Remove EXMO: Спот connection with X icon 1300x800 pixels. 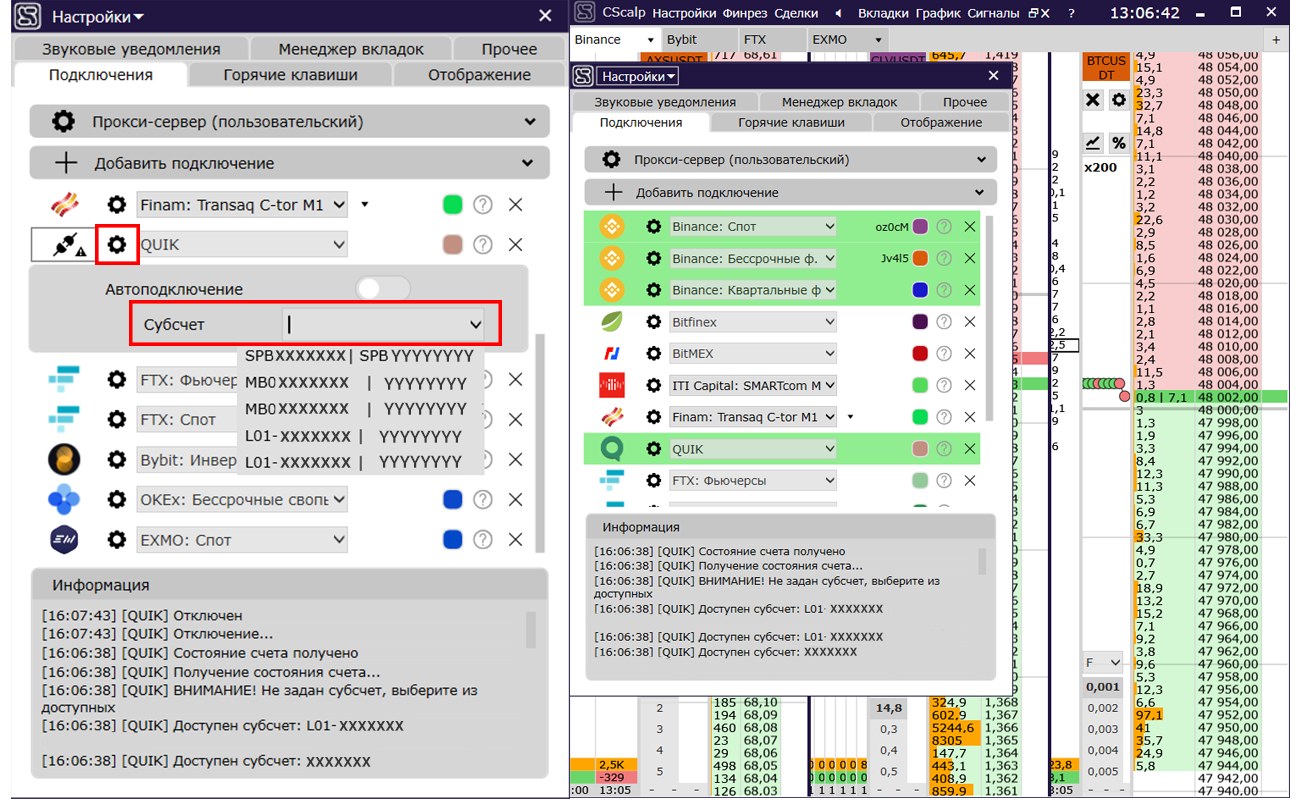click(x=516, y=540)
